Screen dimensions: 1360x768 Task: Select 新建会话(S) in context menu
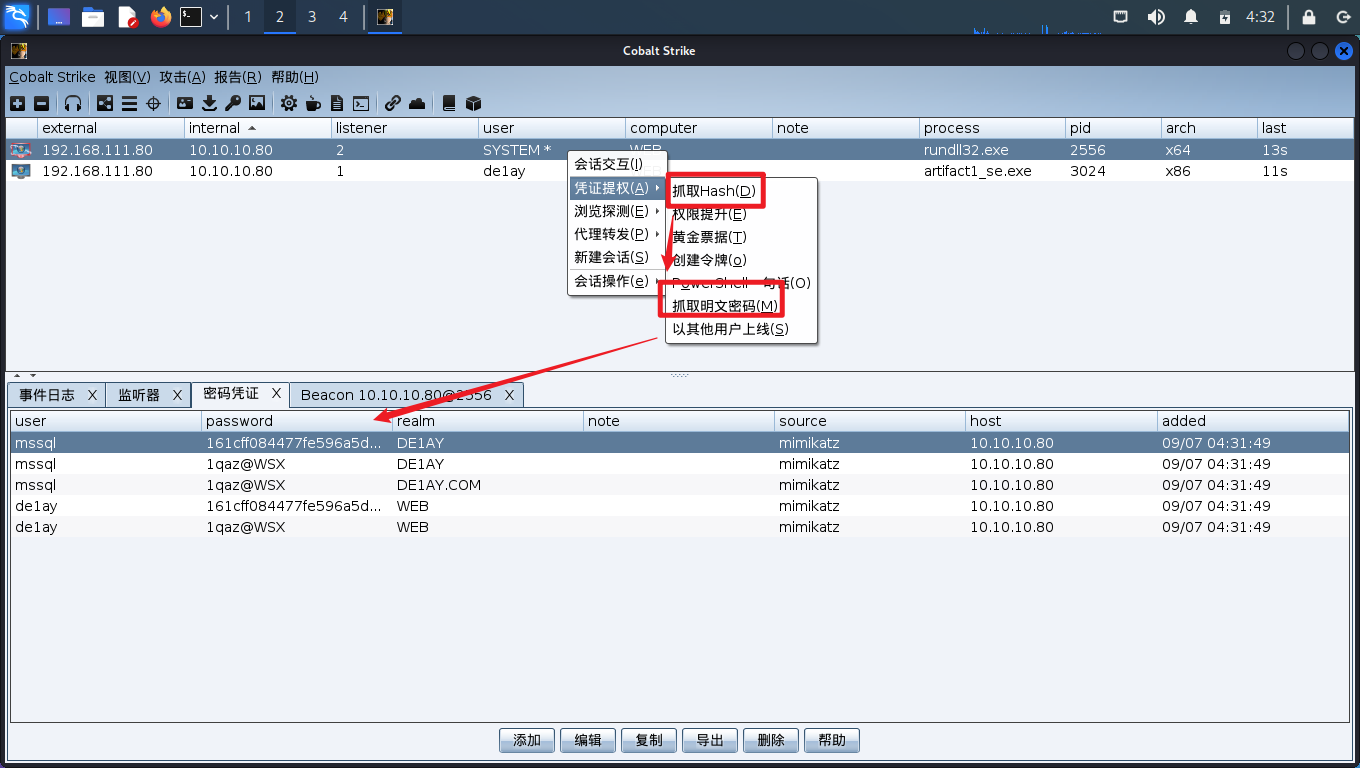click(x=616, y=257)
